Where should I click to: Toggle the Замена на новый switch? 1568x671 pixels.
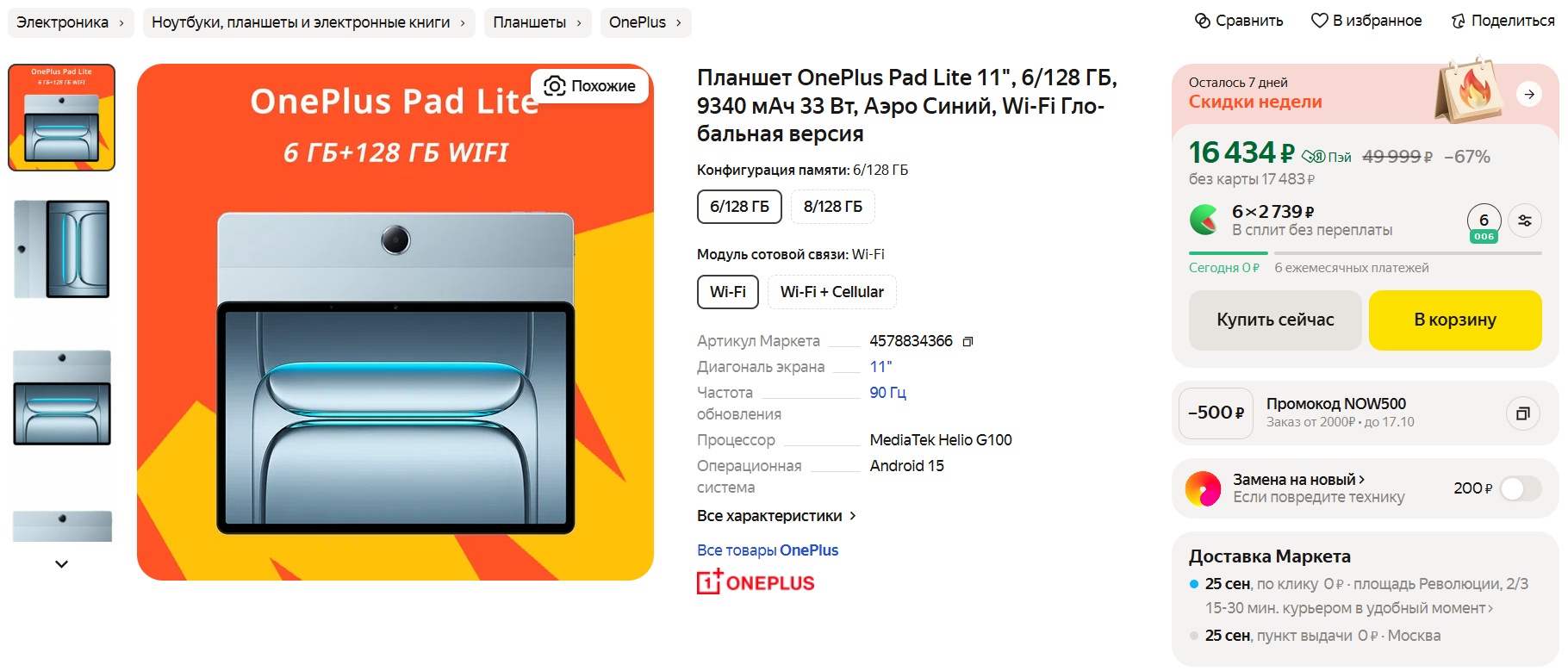pos(1521,488)
